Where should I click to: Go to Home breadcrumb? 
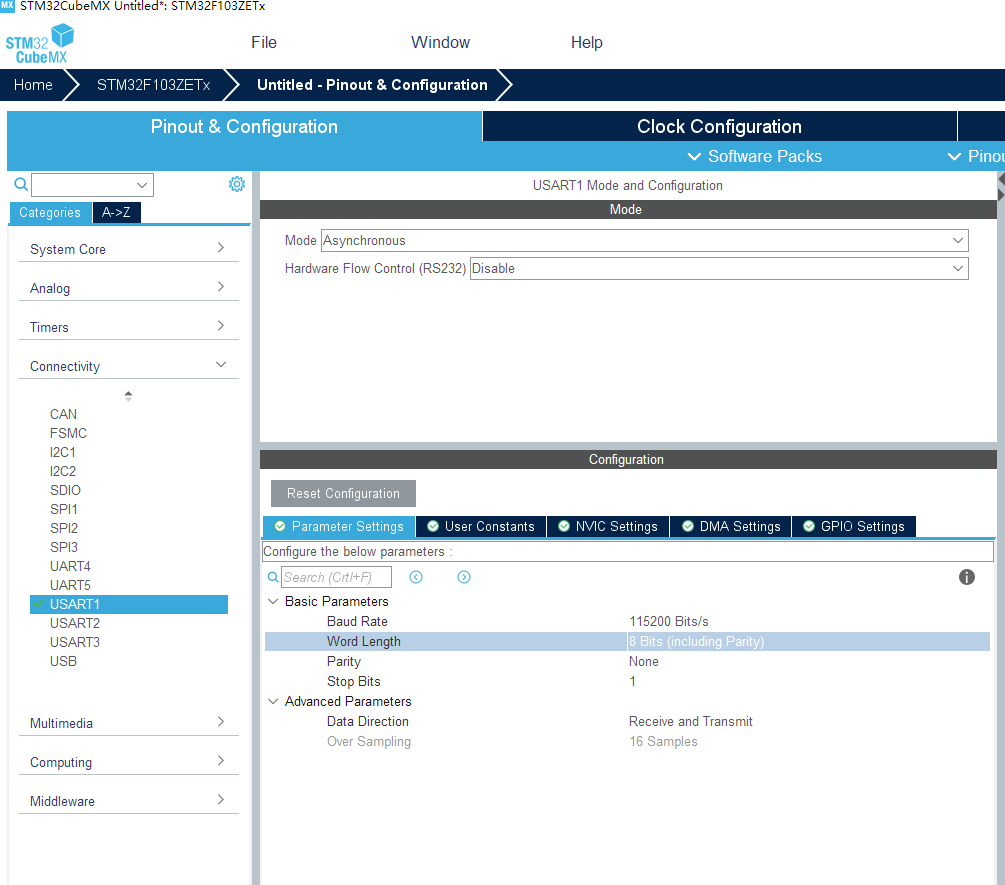(33, 85)
